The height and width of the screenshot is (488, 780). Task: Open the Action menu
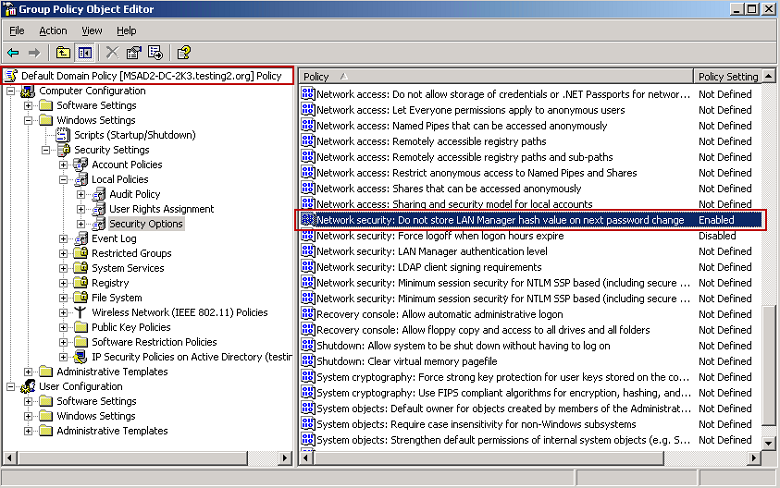click(53, 31)
